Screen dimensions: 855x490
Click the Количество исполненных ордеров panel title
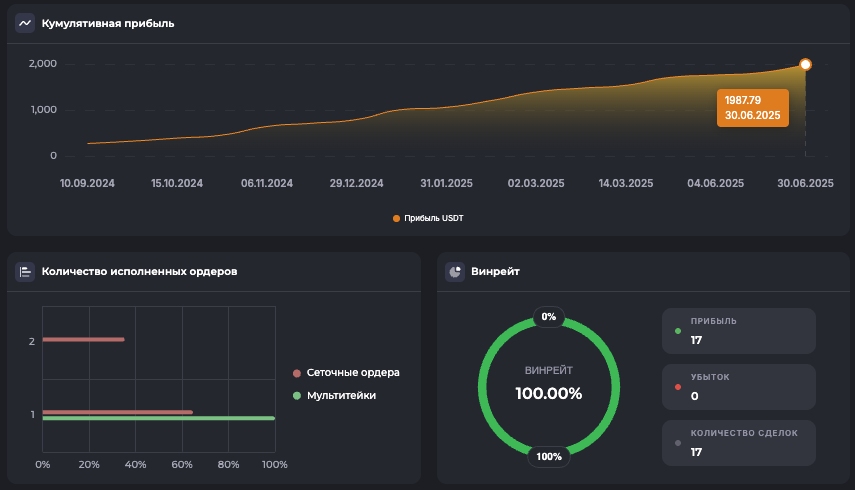coord(139,271)
